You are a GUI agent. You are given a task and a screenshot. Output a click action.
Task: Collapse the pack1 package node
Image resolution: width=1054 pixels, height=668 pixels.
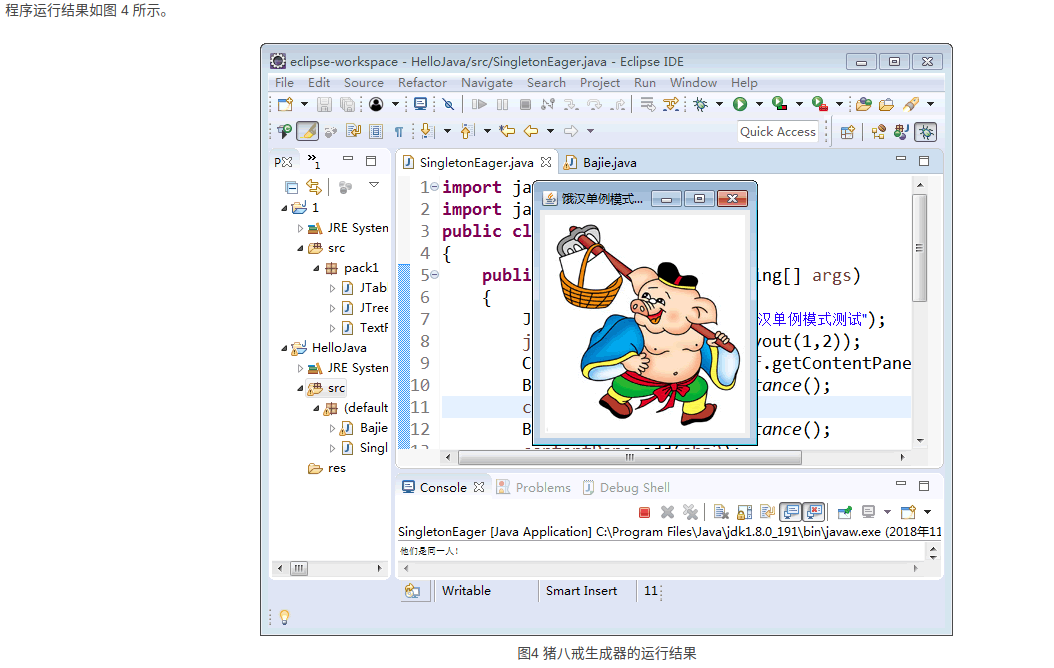click(x=316, y=268)
